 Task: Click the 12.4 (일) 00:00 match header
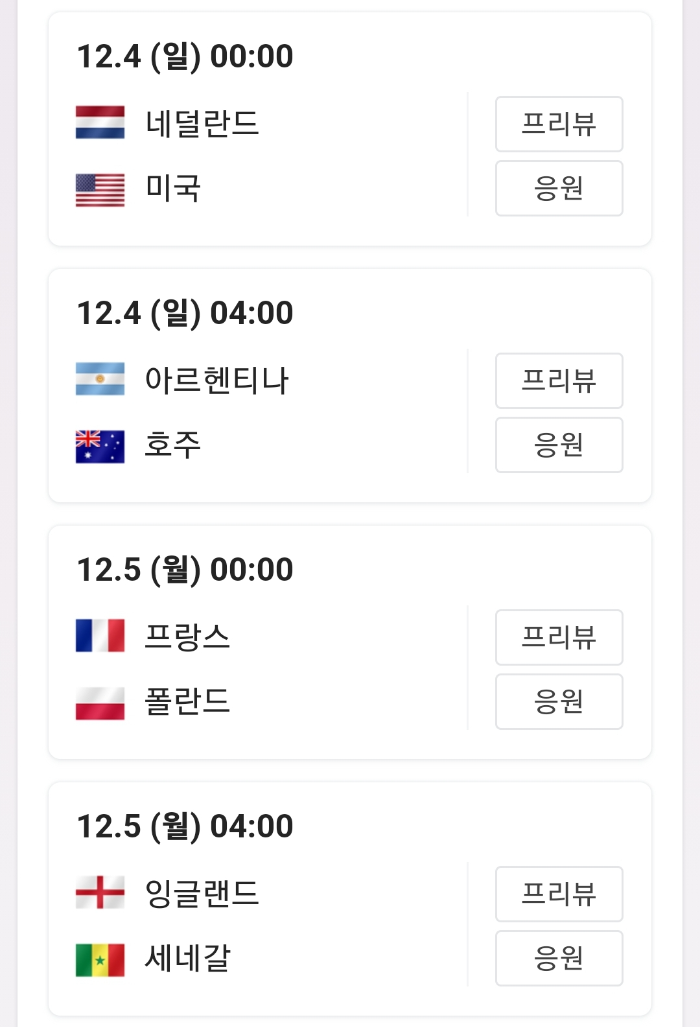coord(186,57)
